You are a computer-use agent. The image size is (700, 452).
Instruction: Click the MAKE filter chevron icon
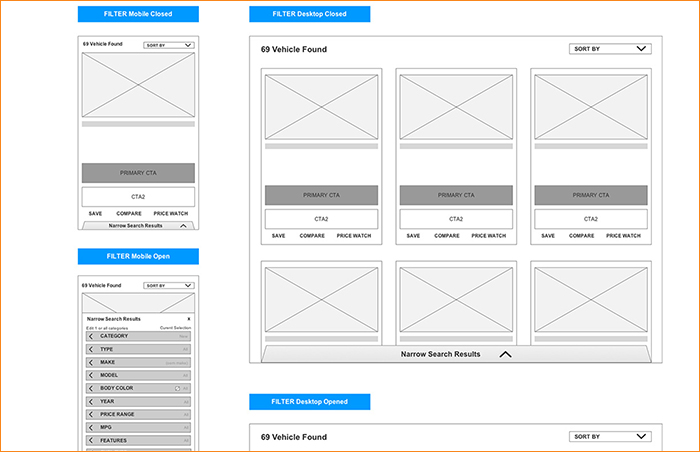click(x=91, y=362)
